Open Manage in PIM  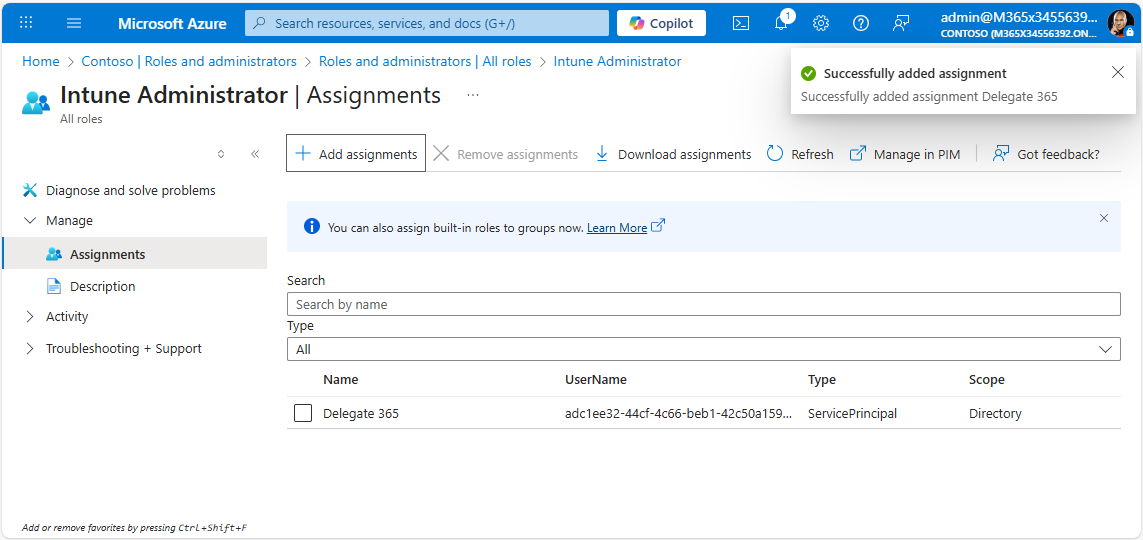click(904, 154)
